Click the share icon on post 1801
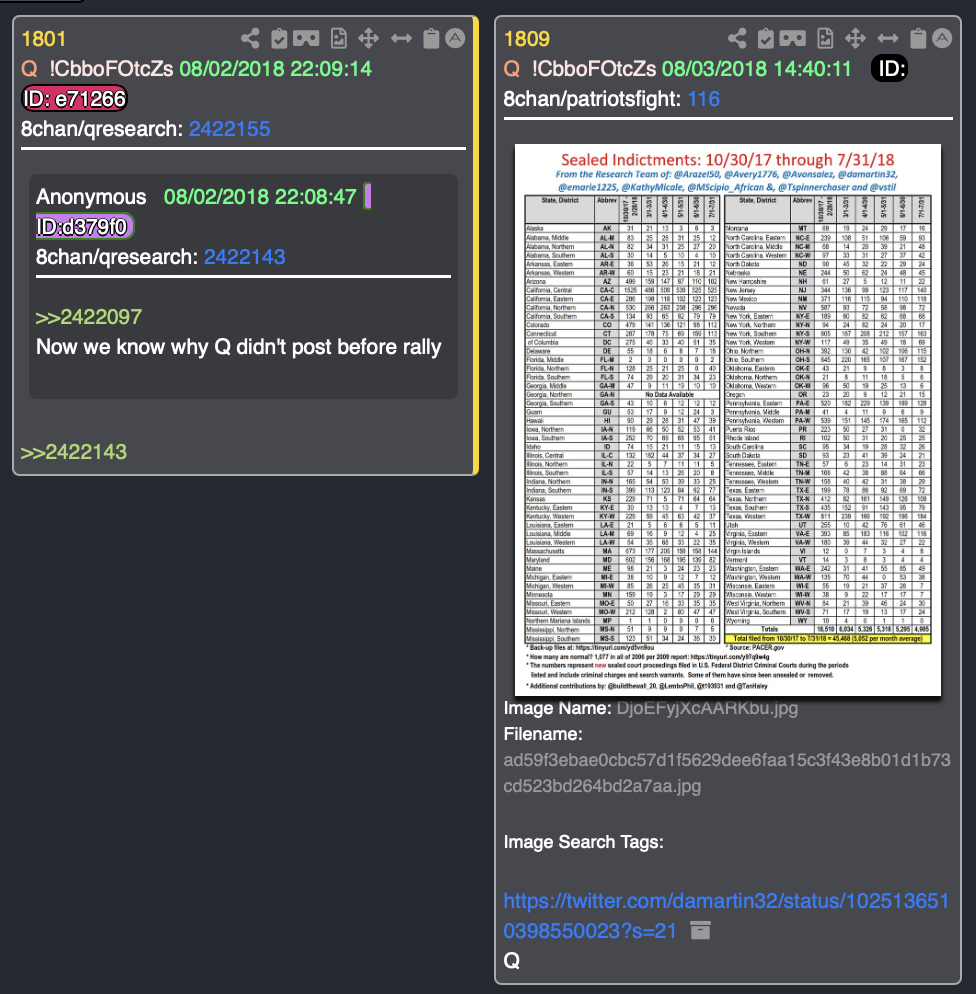976x994 pixels. (250, 39)
